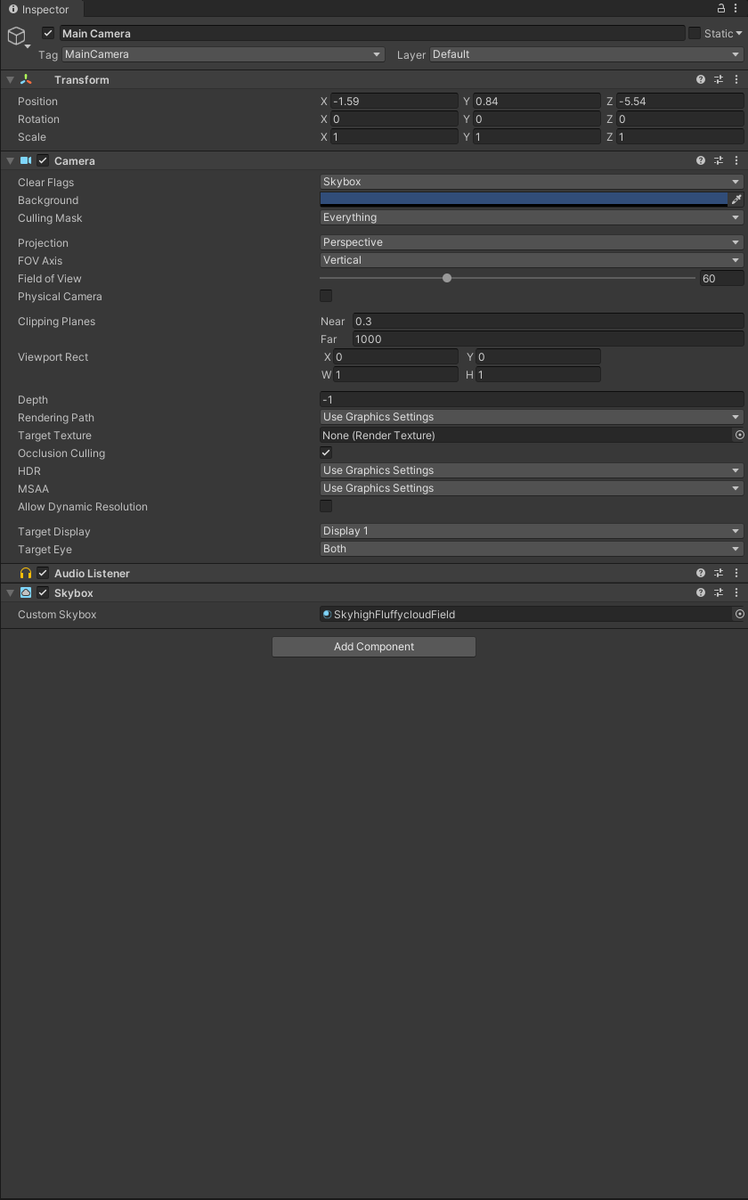Open Projection dropdown set to Perspective
This screenshot has width=748, height=1200.
coord(531,242)
